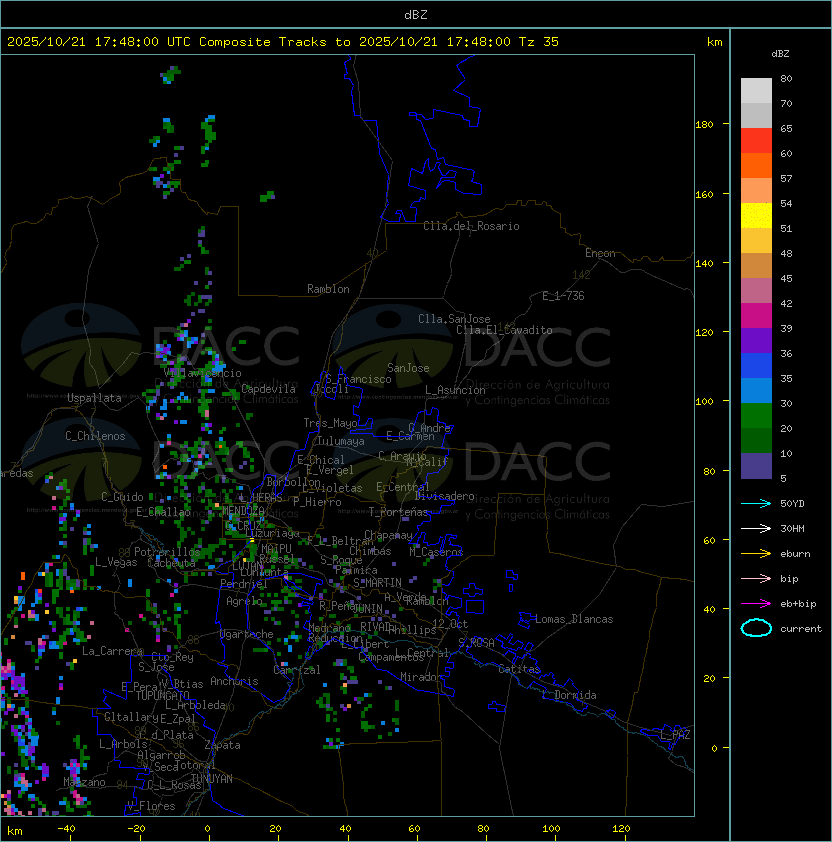This screenshot has width=832, height=842.
Task: Pick the light blue swatch between 35 and 30
Action: tap(756, 391)
